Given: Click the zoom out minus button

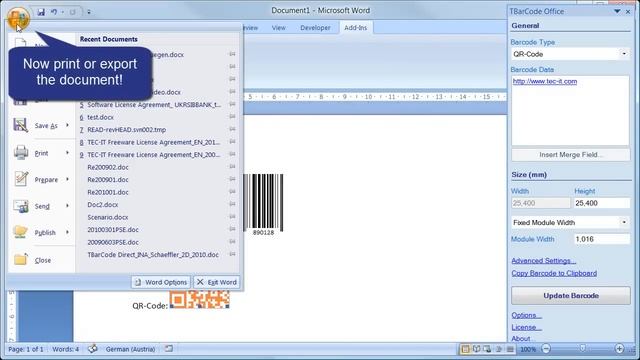Looking at the screenshot, I should [546, 348].
